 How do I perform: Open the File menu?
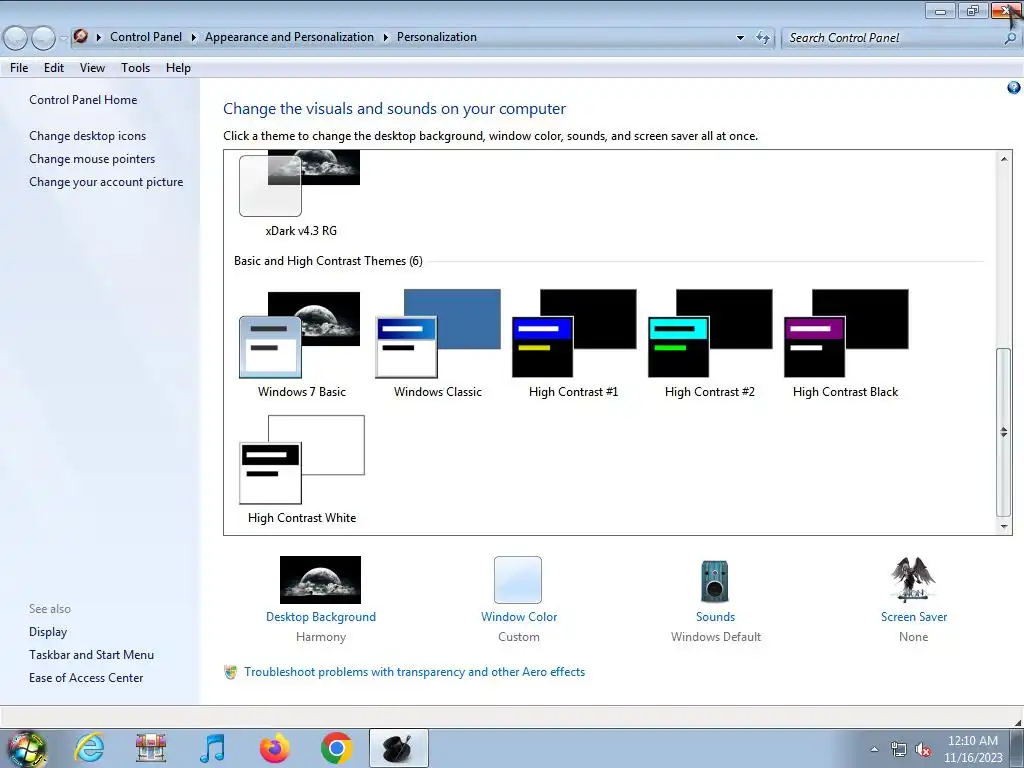[x=19, y=67]
